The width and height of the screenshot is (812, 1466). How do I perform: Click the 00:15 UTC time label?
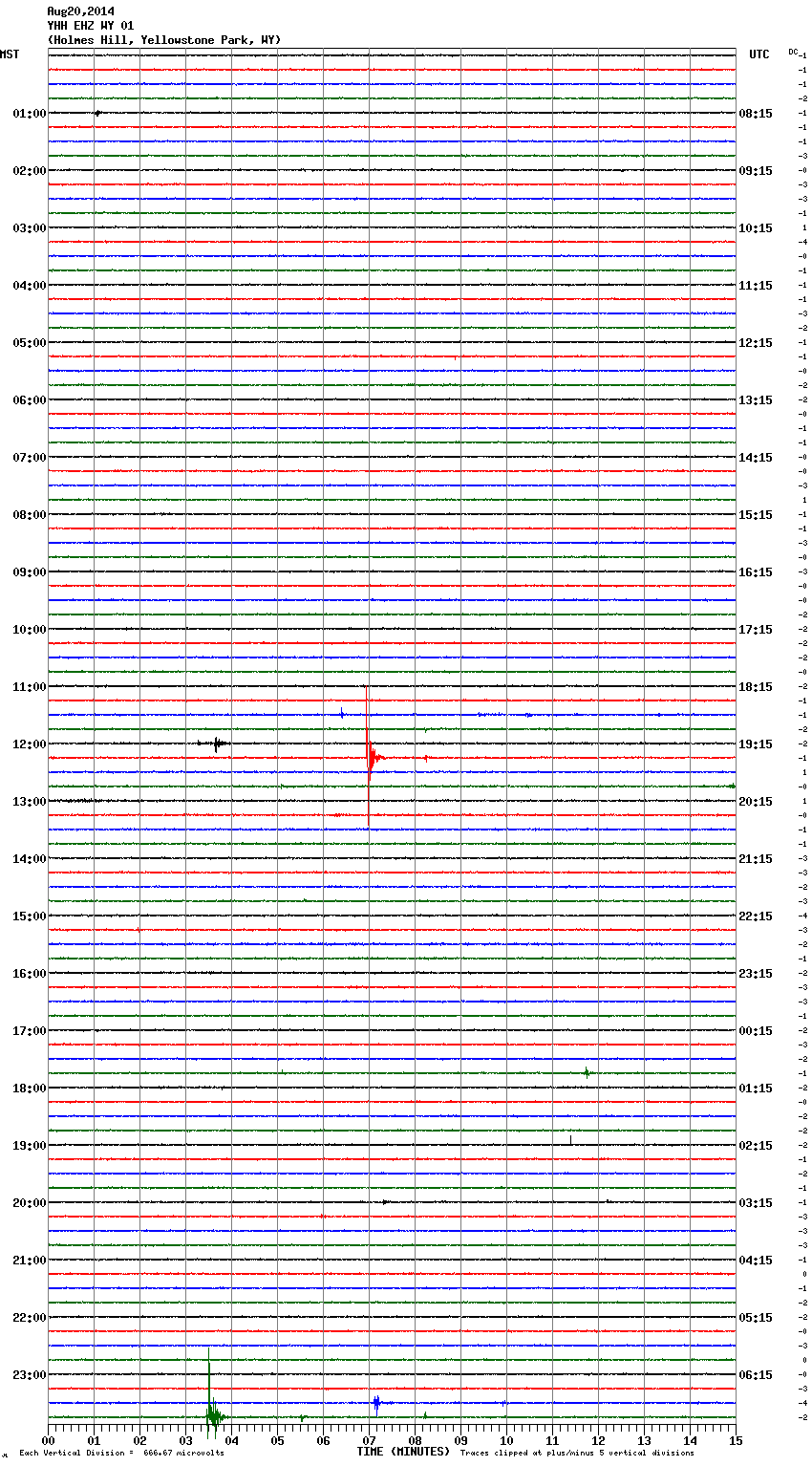coord(756,1031)
